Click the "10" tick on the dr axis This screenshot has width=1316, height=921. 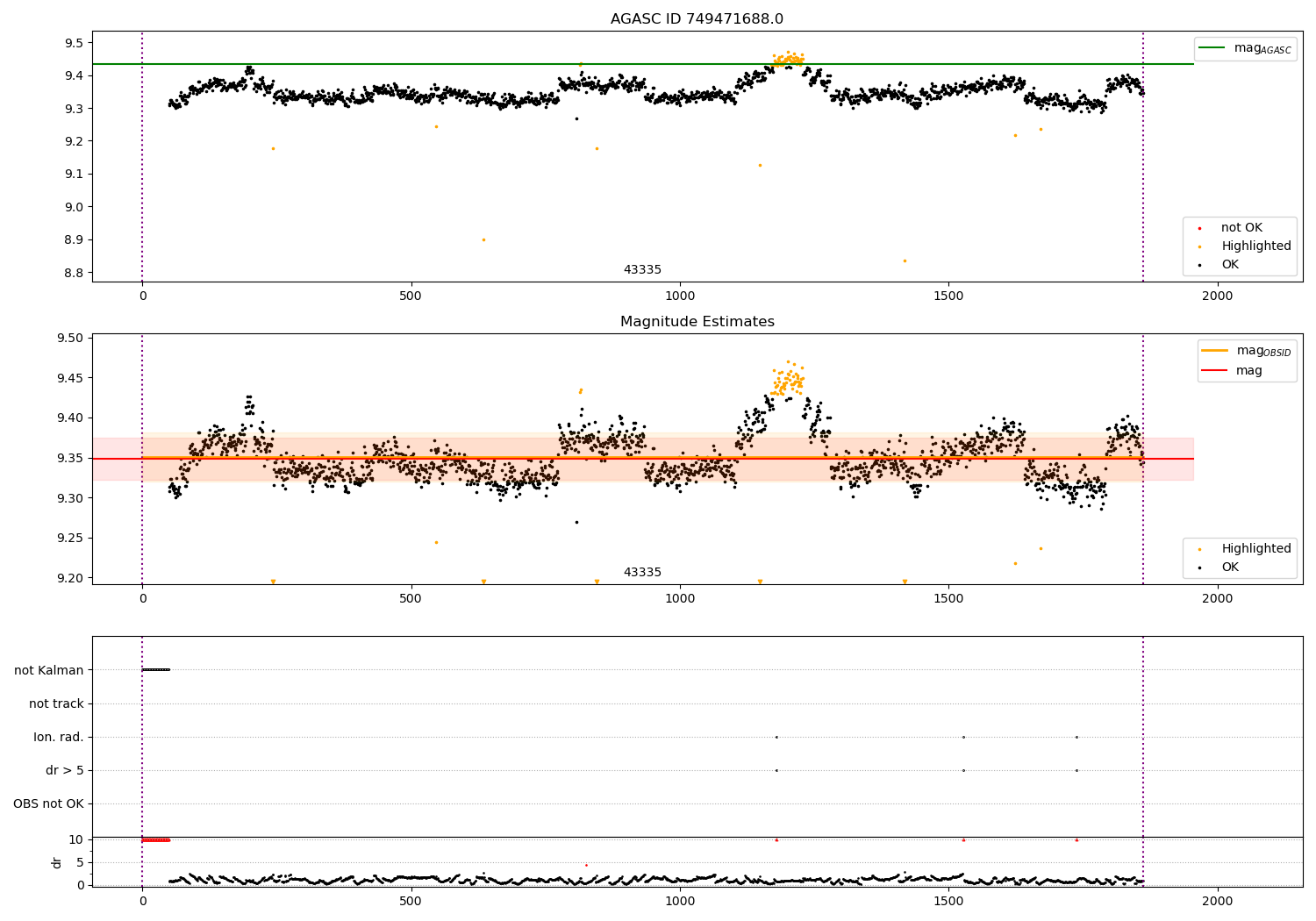[76, 839]
